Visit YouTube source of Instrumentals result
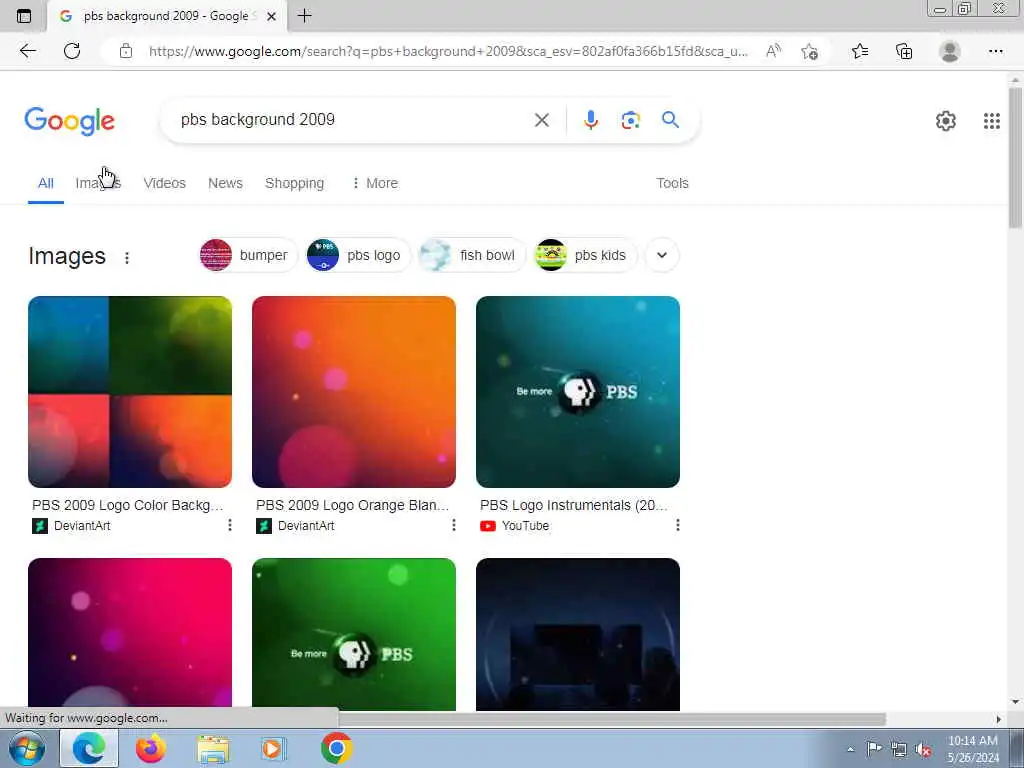Screen dimensions: 1024x768 [x=515, y=526]
